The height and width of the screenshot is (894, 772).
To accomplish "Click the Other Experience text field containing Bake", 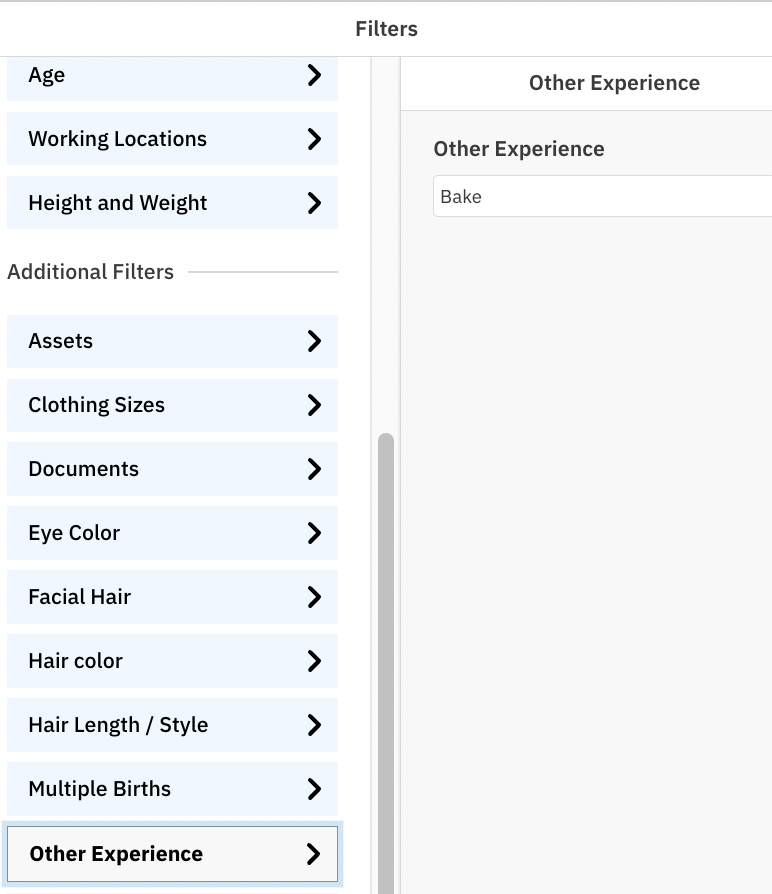I will coord(603,196).
